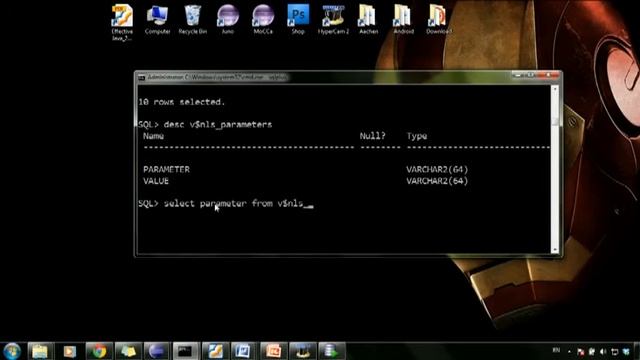Open the Android folder shortcut
Image resolution: width=640 pixels, height=360 pixels.
pyautogui.click(x=403, y=20)
